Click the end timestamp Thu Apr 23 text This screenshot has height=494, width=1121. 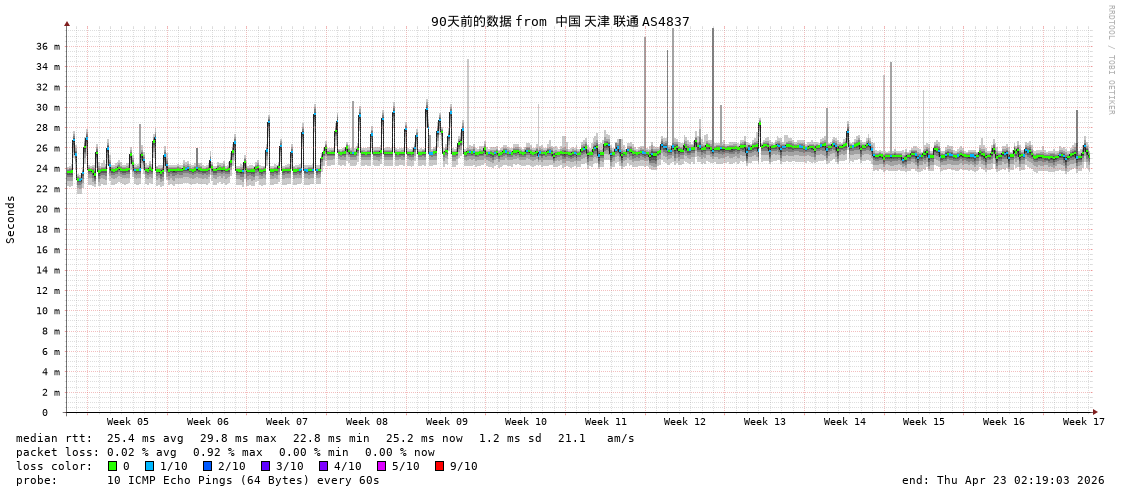pos(1003,480)
